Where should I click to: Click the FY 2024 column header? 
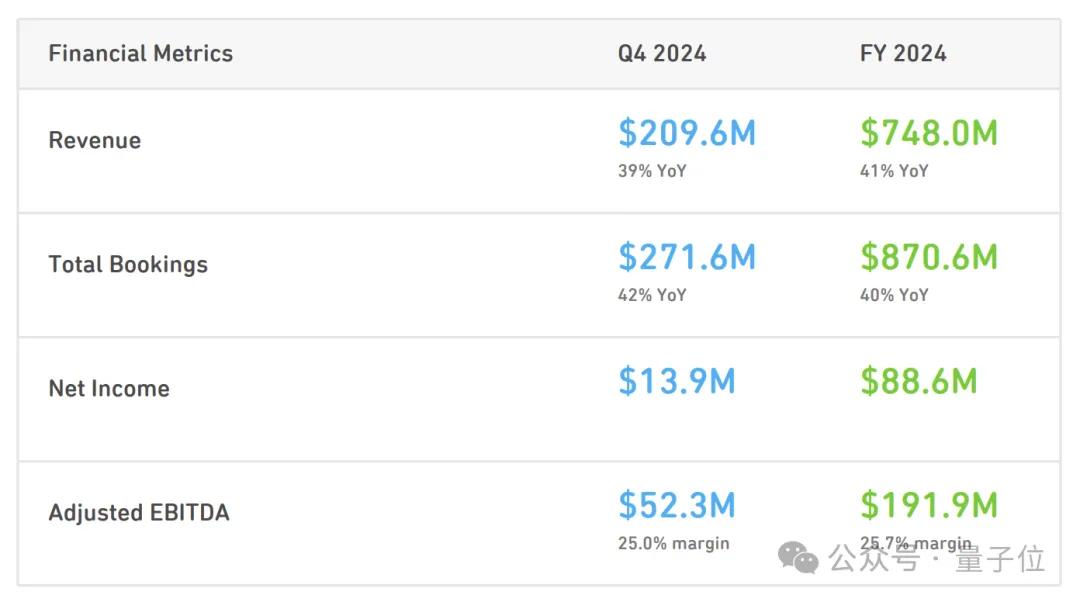coord(903,54)
